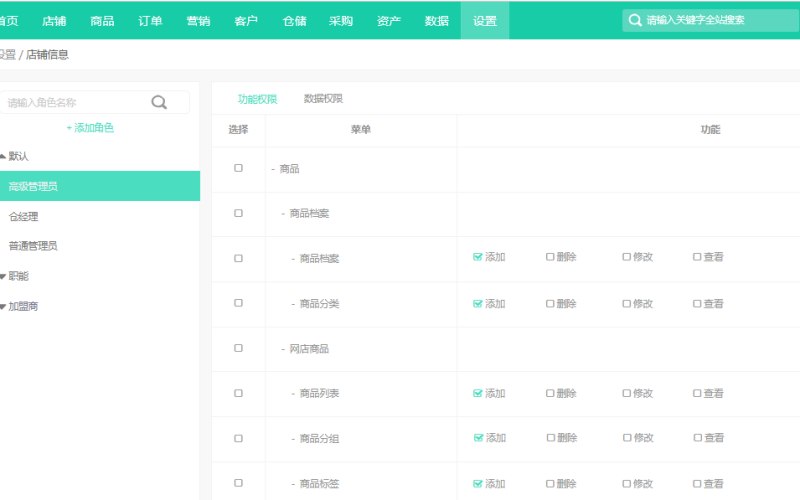Image resolution: width=800 pixels, height=500 pixels.
Task: Uncheck 添加 permission for 商品标签
Action: click(x=478, y=484)
